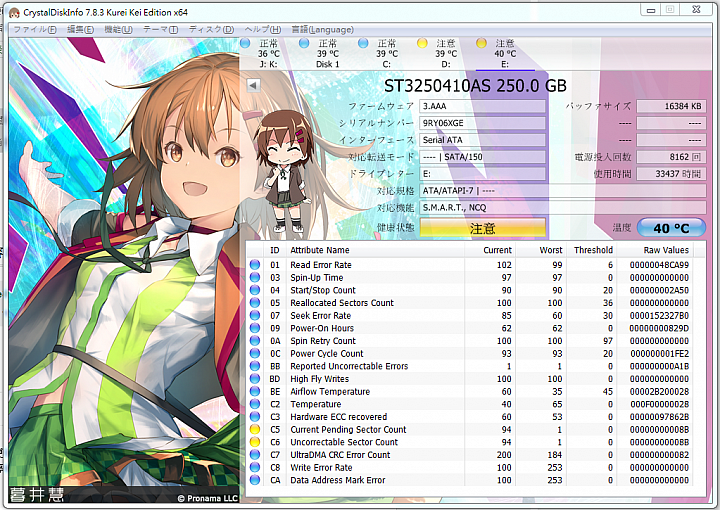Viewport: 720px width, 510px height.
Task: Select raw value 000152327B0
Action: coord(659,315)
